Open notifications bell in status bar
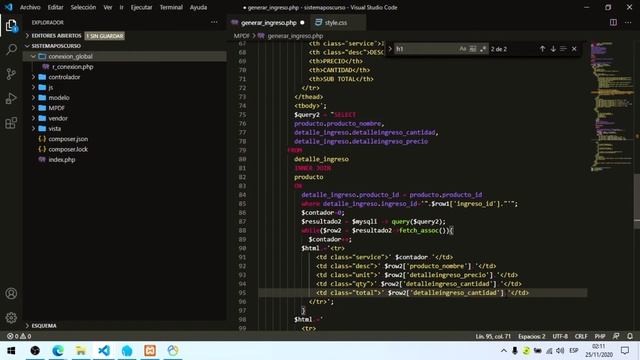 (x=630, y=336)
